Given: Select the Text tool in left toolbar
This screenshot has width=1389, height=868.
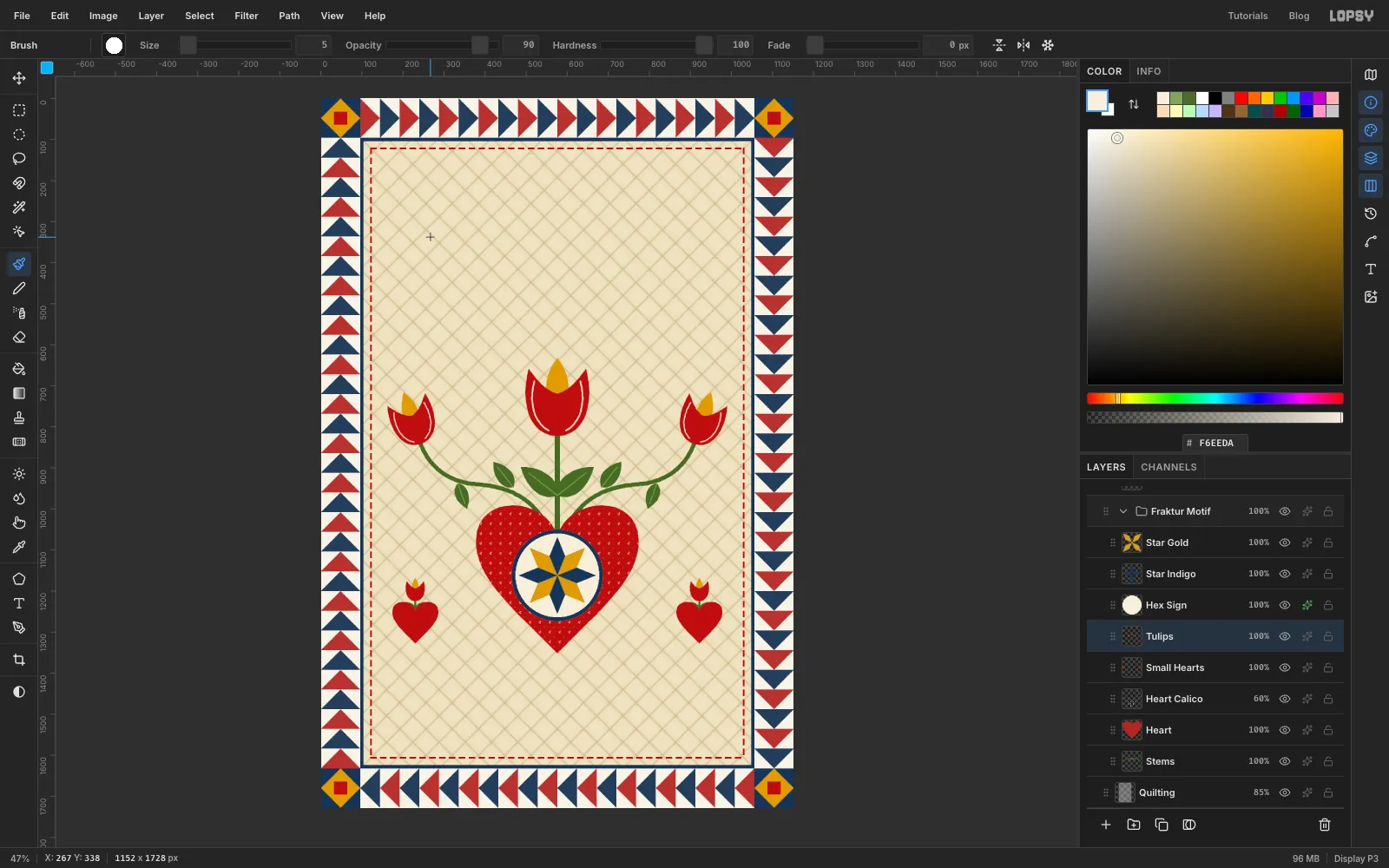Looking at the screenshot, I should (19, 603).
